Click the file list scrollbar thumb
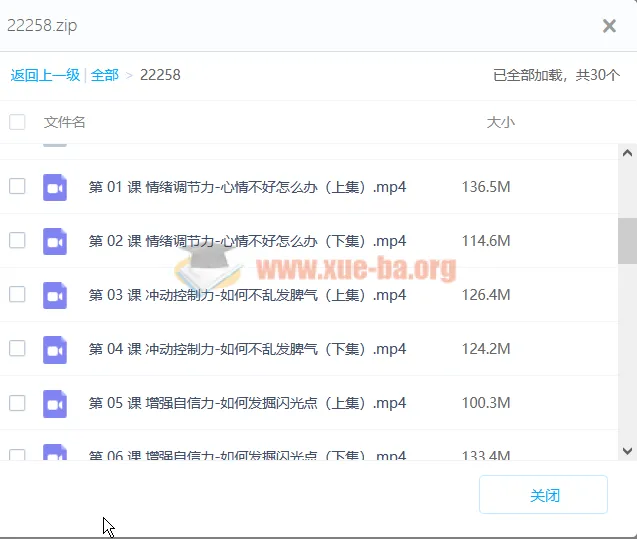 tap(627, 239)
